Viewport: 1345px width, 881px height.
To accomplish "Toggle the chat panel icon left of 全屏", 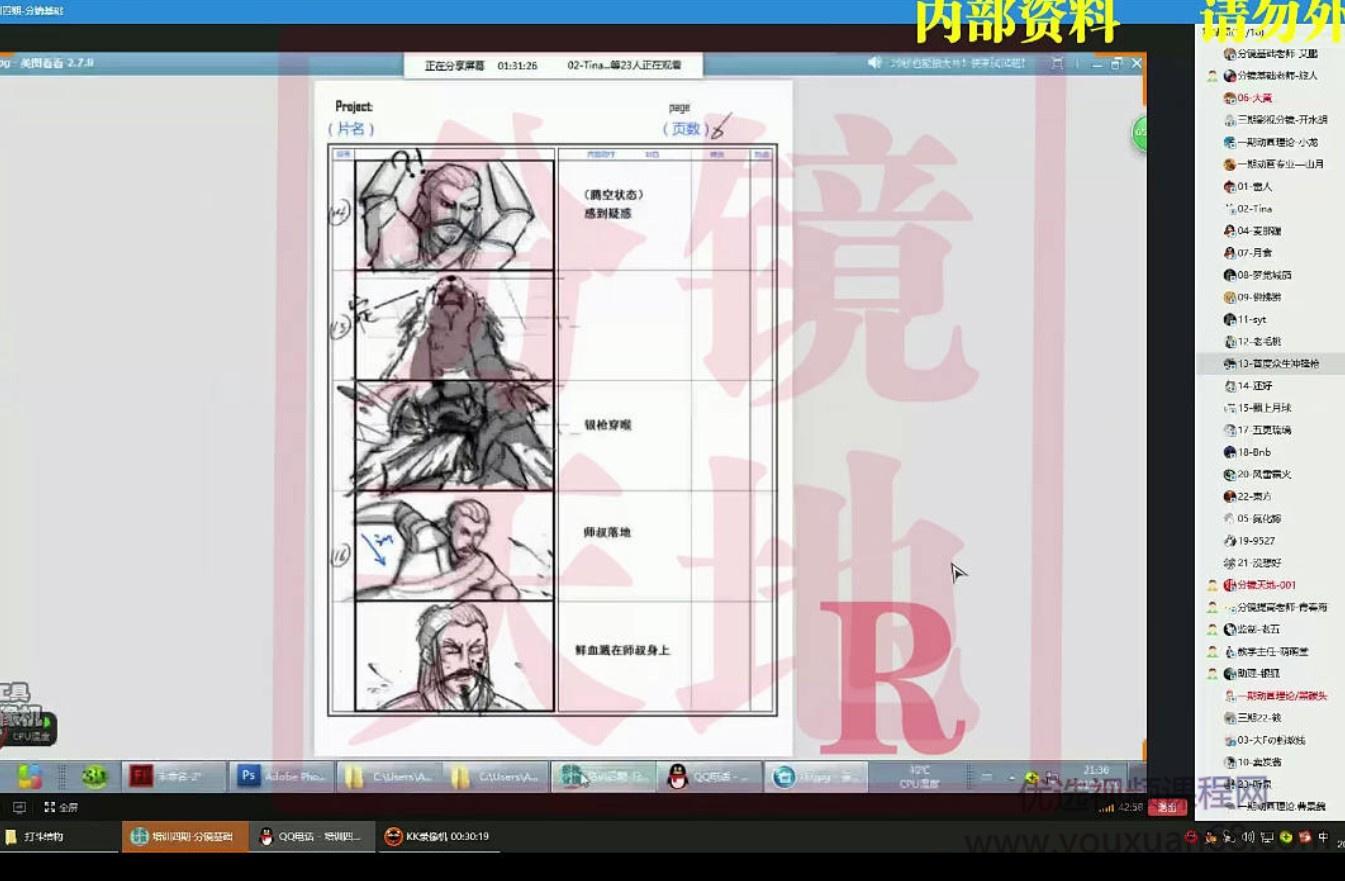I will coord(19,807).
